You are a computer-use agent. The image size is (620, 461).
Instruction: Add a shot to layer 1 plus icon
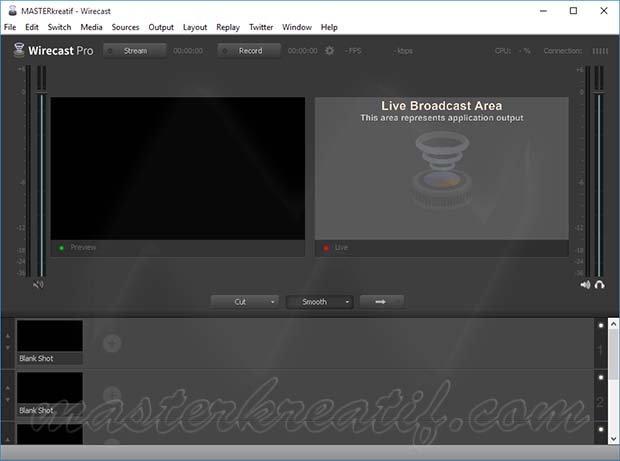pos(112,343)
